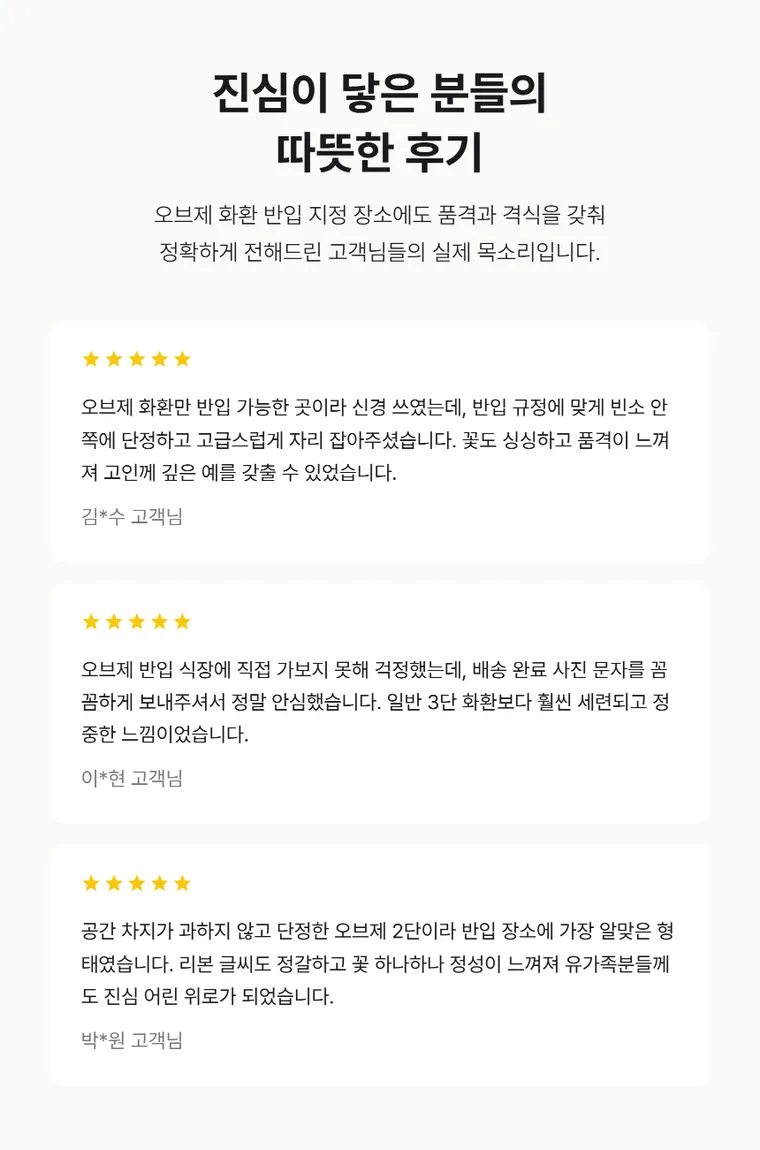Viewport: 760px width, 1150px height.
Task: Select the heading 진심이 닿은 분들의
Action: (379, 93)
